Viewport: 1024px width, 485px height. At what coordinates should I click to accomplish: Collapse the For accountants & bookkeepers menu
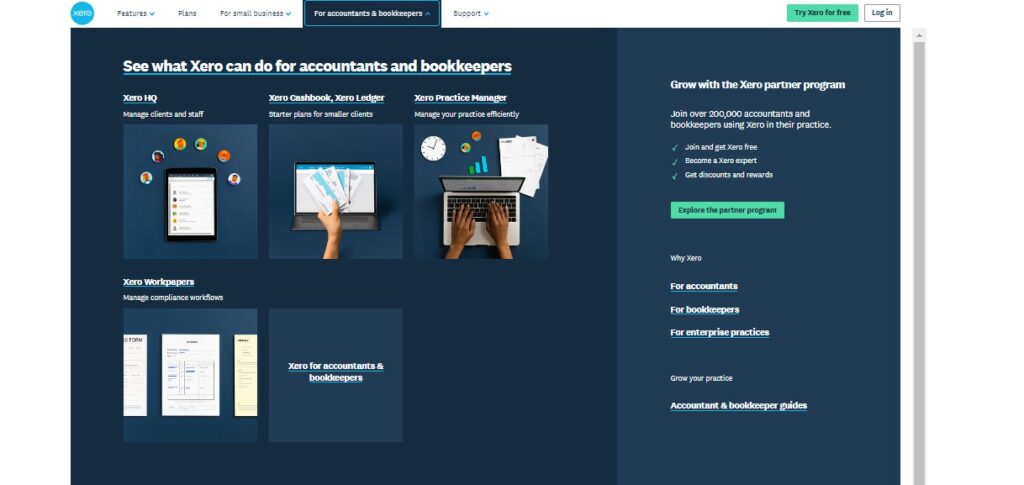tap(372, 13)
